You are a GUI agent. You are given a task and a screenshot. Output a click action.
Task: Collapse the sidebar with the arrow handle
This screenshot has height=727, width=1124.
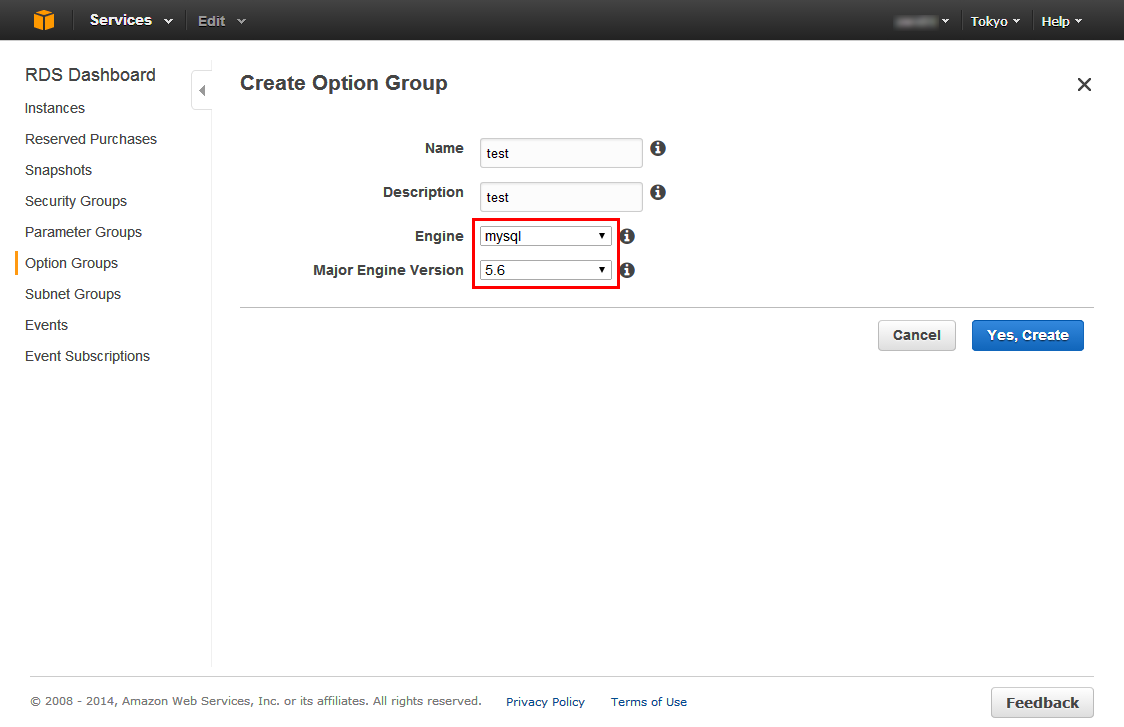tap(202, 90)
